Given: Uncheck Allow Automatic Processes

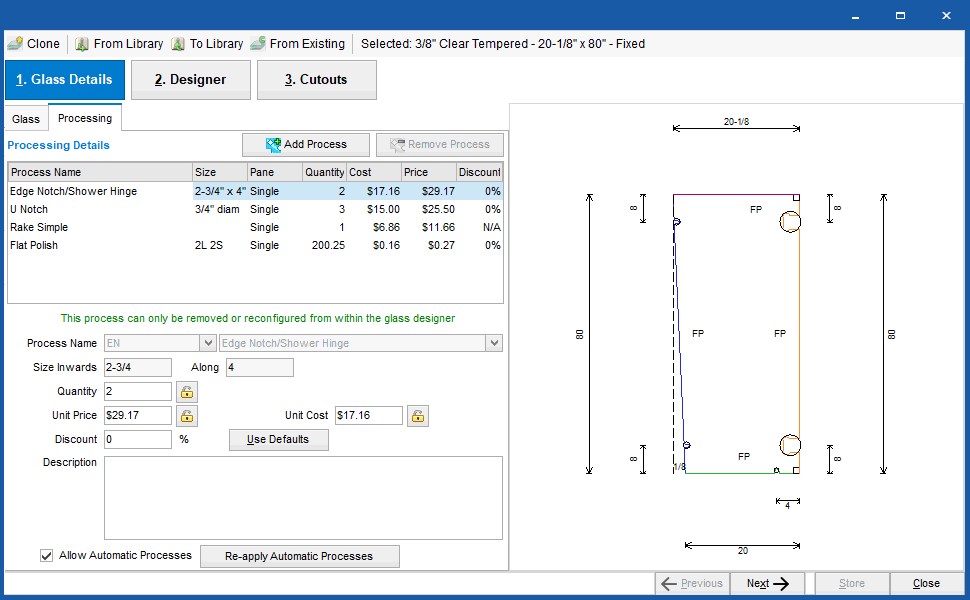Looking at the screenshot, I should 46,556.
